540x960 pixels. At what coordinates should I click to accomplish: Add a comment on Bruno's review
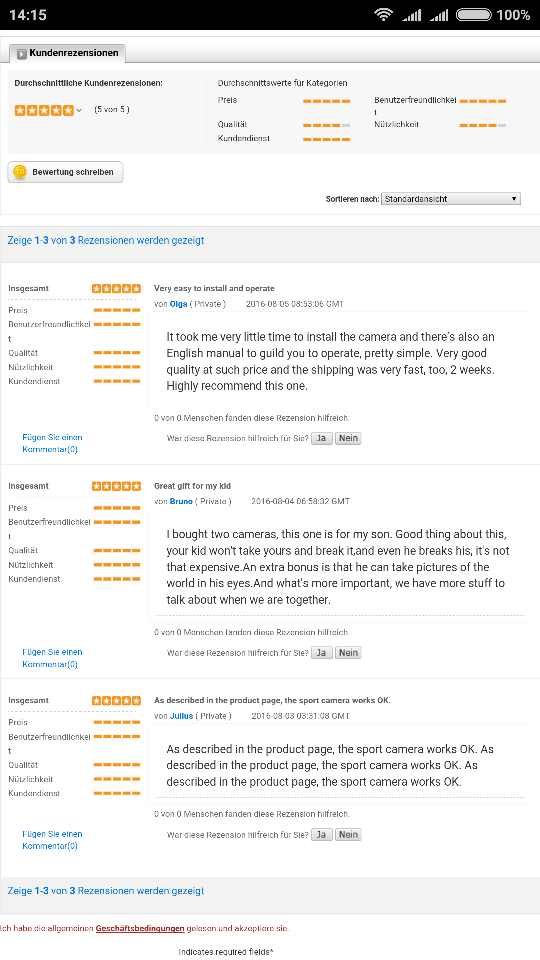click(52, 658)
